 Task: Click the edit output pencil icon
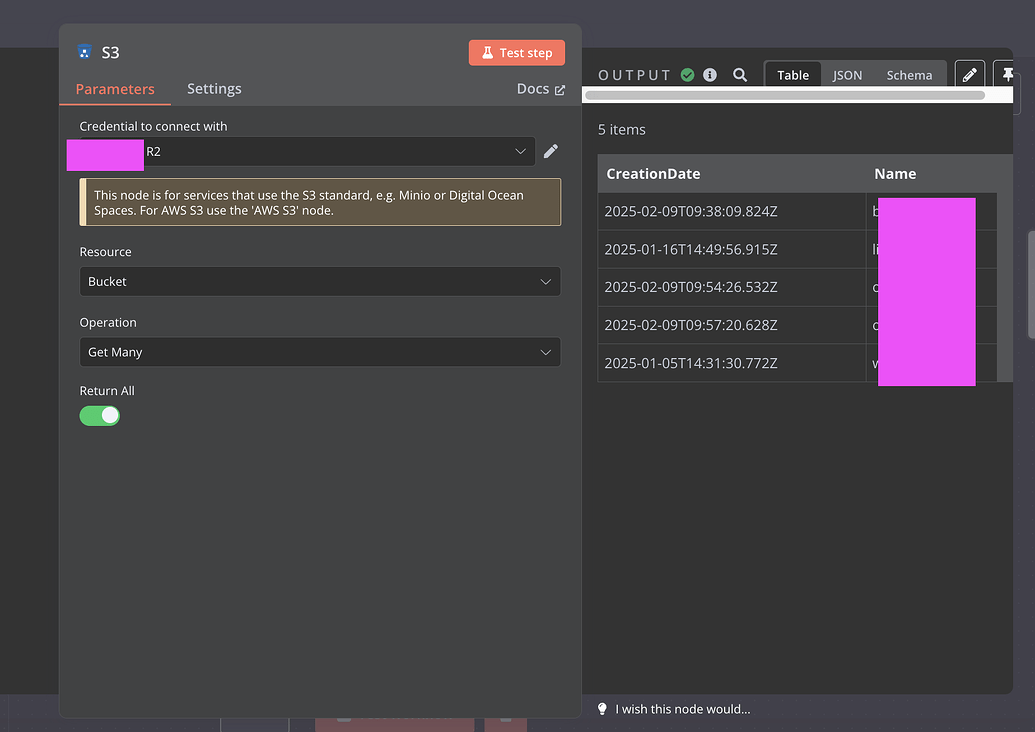969,74
